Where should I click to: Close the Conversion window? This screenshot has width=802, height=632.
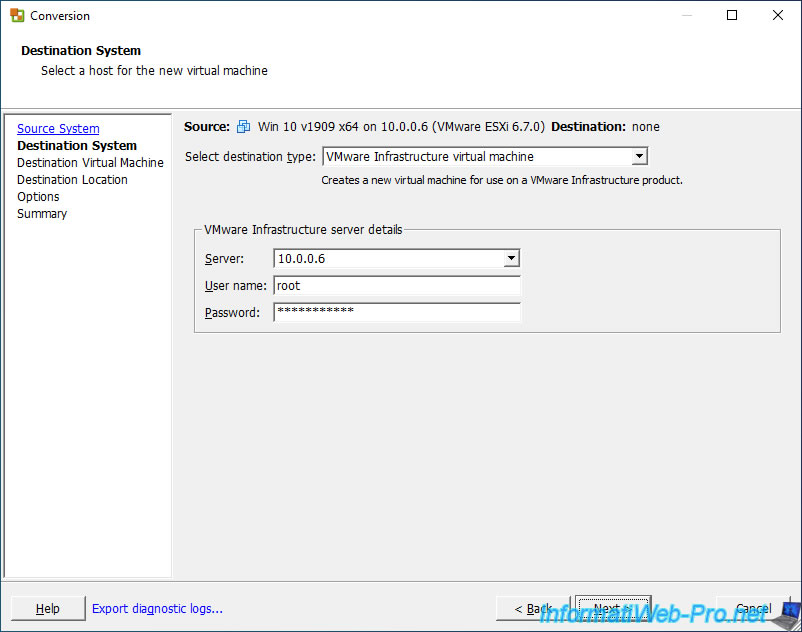778,15
